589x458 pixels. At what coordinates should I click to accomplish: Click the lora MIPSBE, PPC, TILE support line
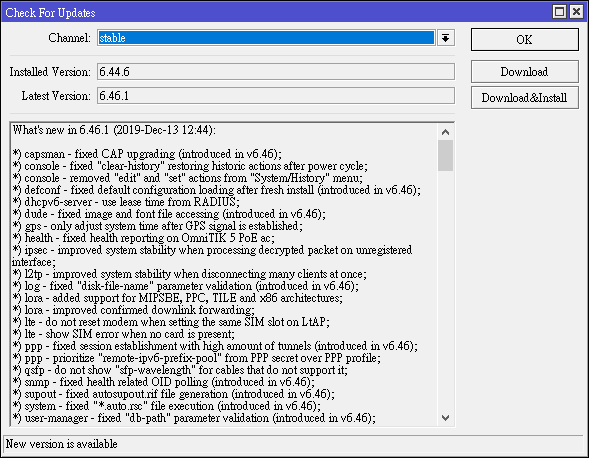pyautogui.click(x=178, y=298)
